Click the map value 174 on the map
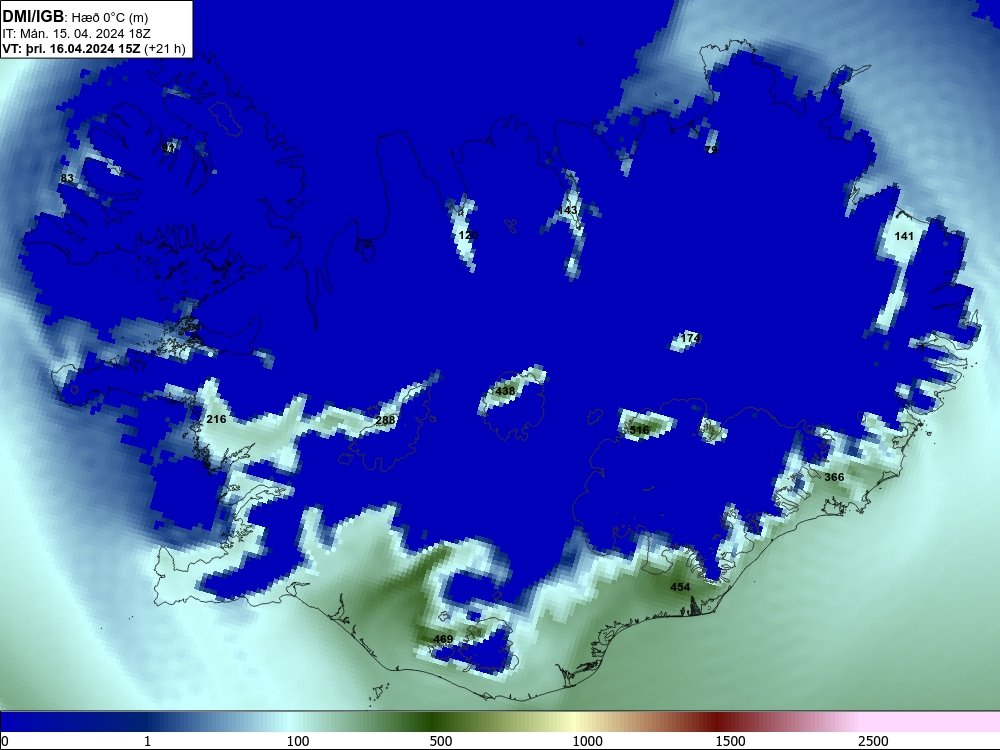Screen dimensions: 1000x750 point(691,338)
